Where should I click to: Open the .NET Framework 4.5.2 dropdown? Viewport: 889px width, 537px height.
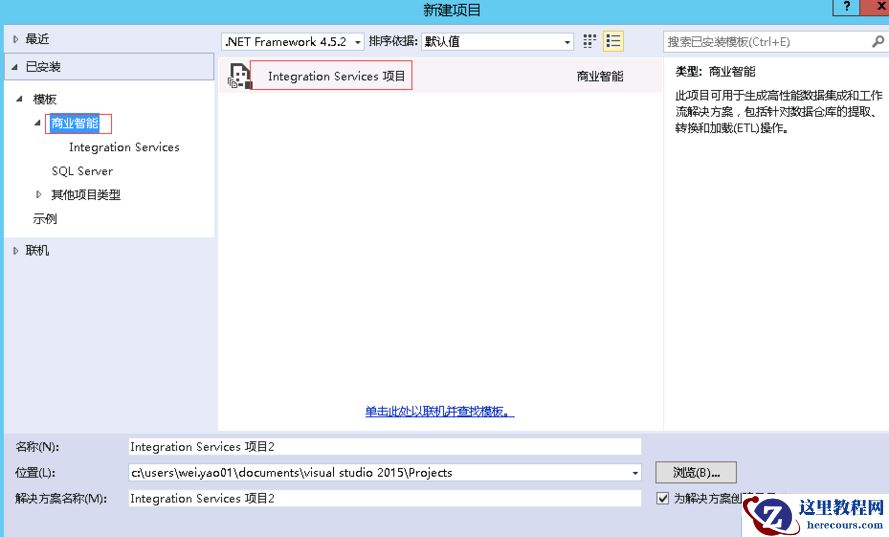pos(293,41)
